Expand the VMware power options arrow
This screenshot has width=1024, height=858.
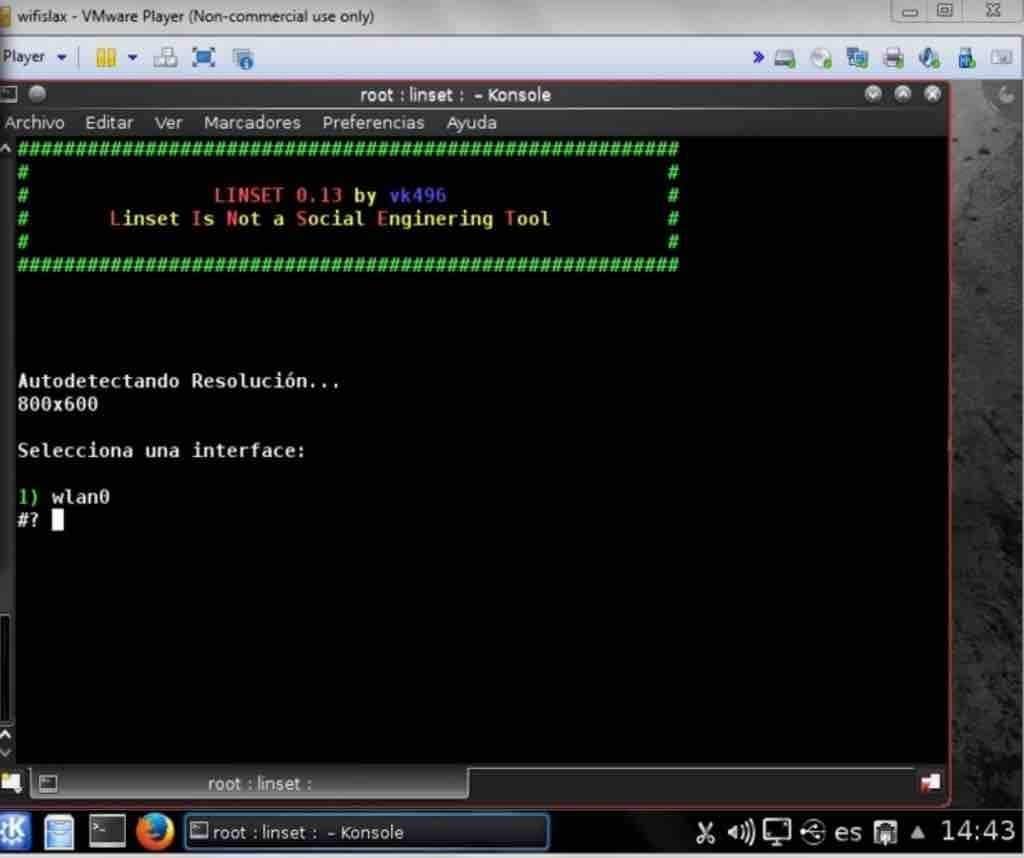pos(132,58)
